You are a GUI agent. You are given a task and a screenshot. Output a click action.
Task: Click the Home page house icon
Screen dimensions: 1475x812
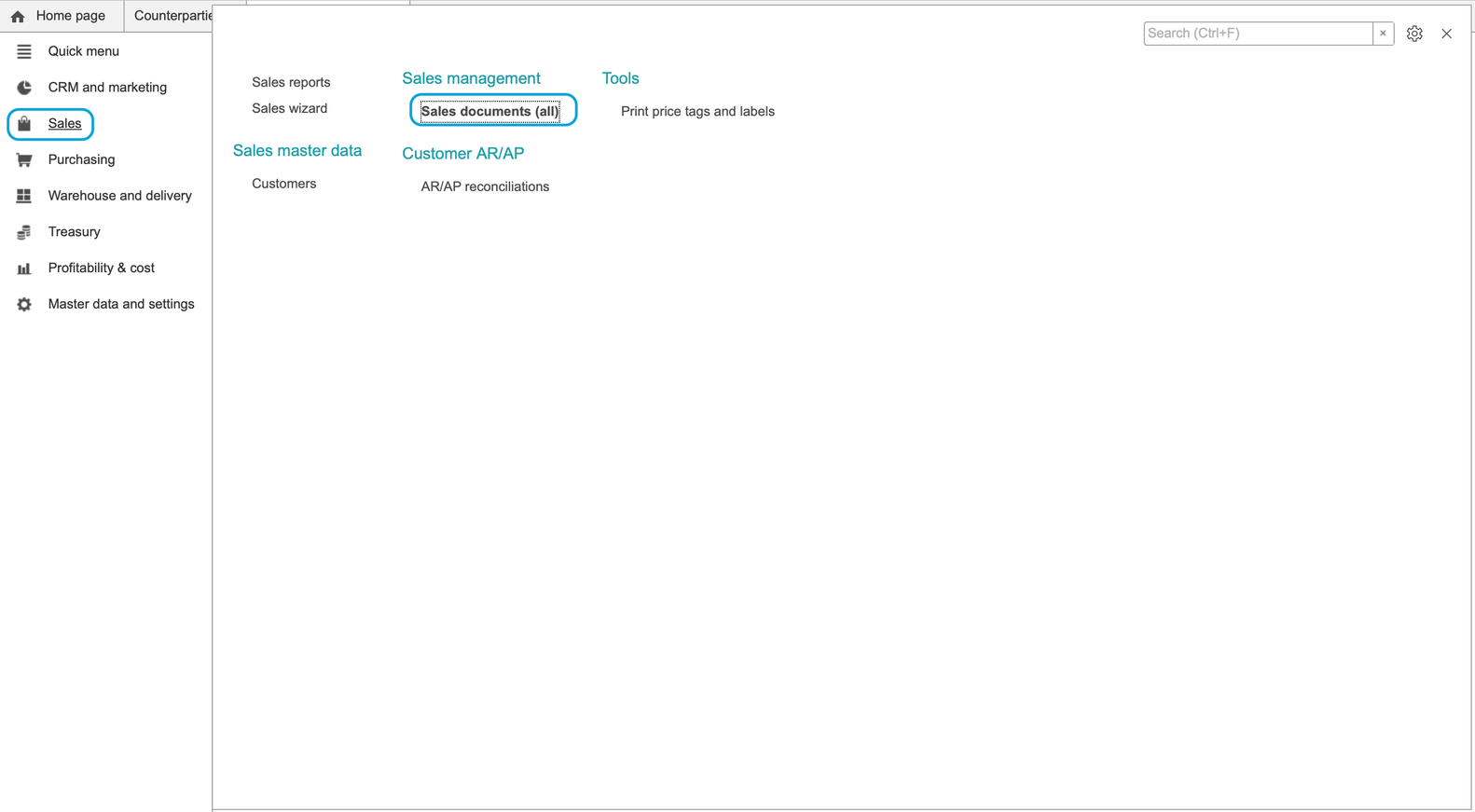coord(18,16)
